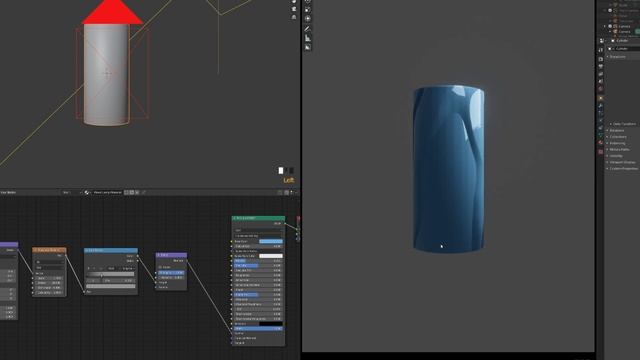Open the Object properties tab
The image size is (640, 360).
[601, 98]
